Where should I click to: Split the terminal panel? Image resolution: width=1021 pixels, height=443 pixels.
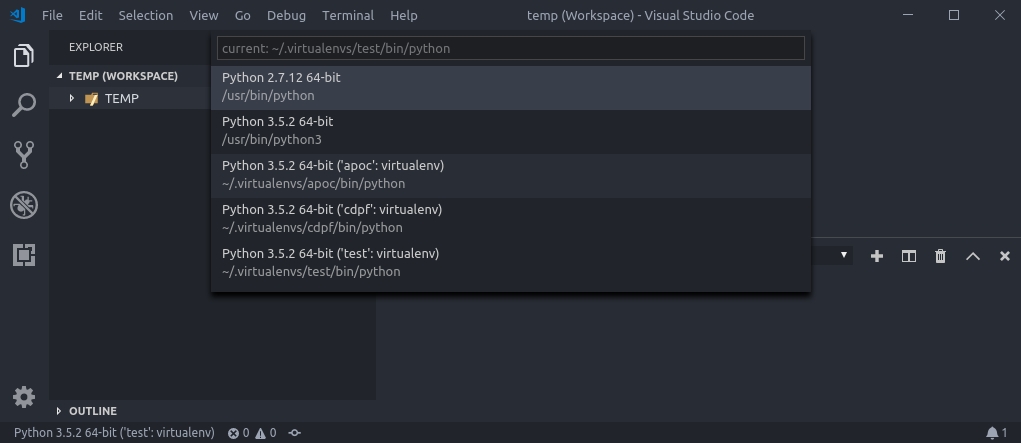(x=909, y=256)
